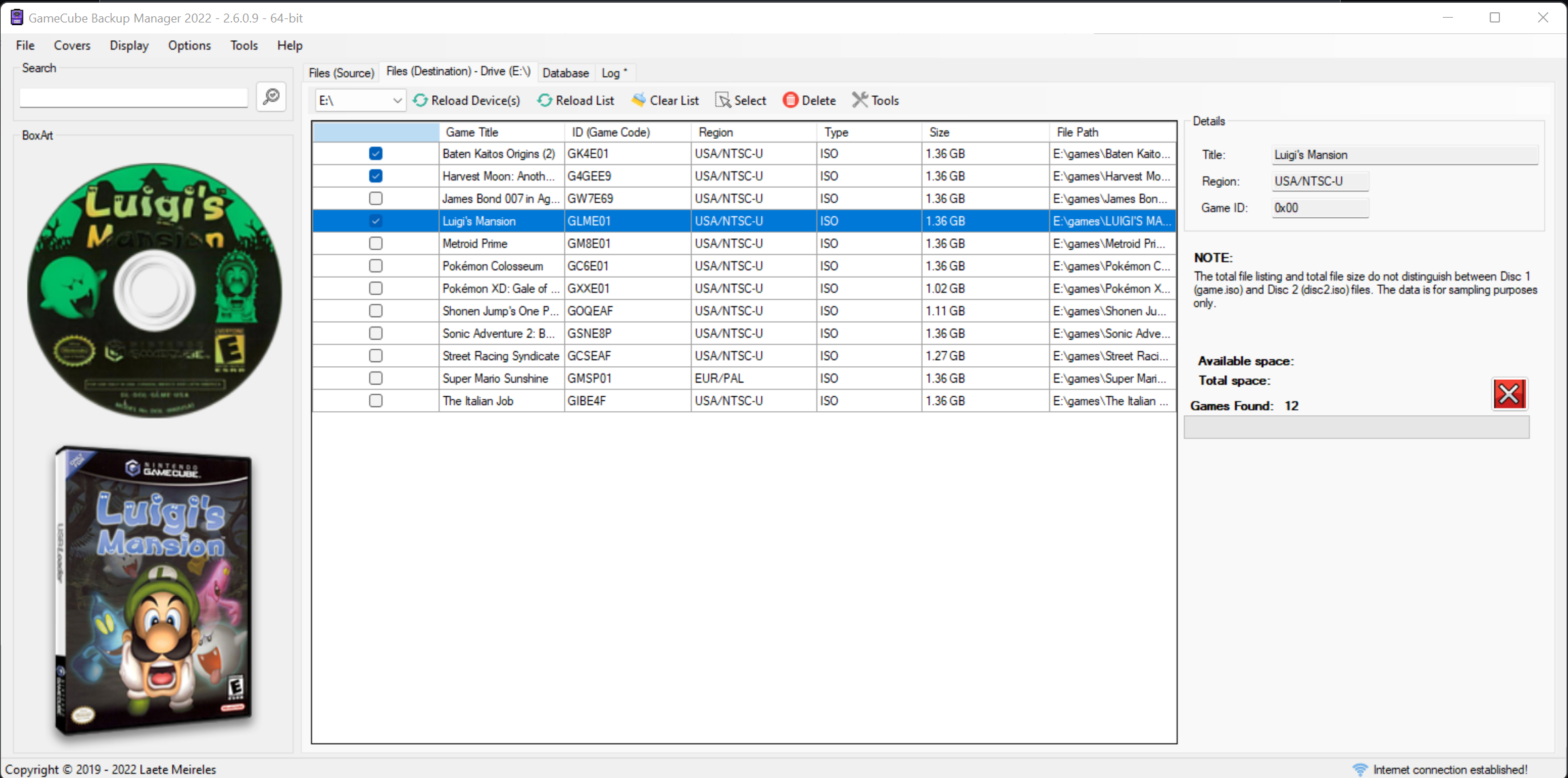Click the red X cancel icon

1509,393
